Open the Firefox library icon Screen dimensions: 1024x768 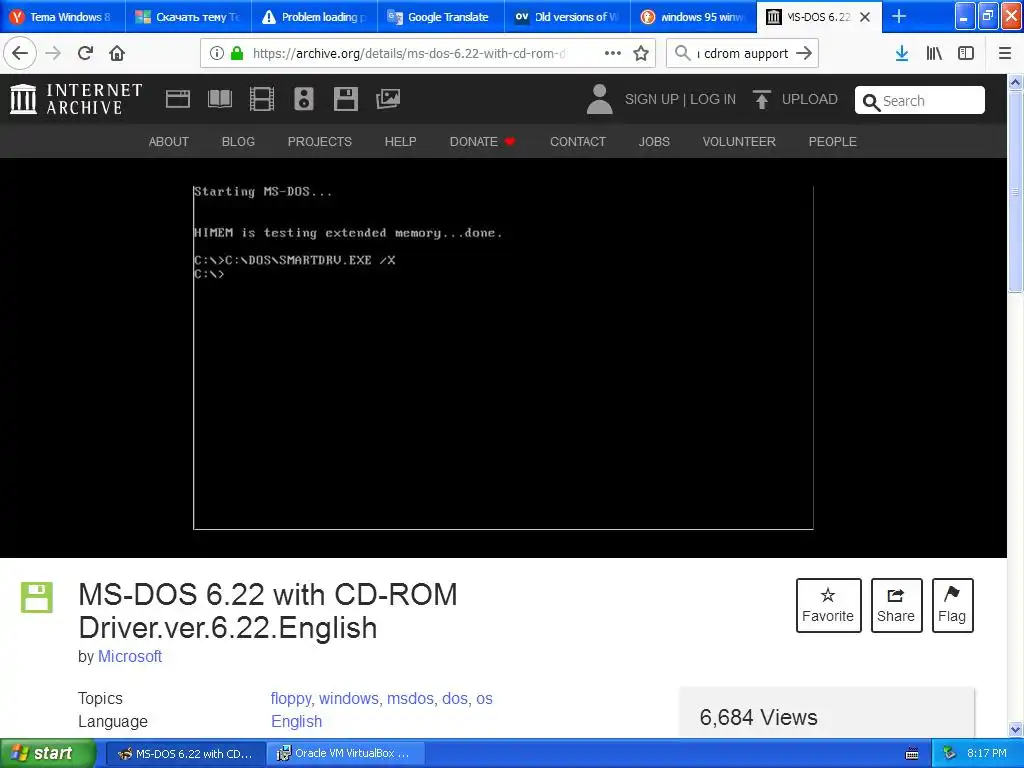point(934,54)
